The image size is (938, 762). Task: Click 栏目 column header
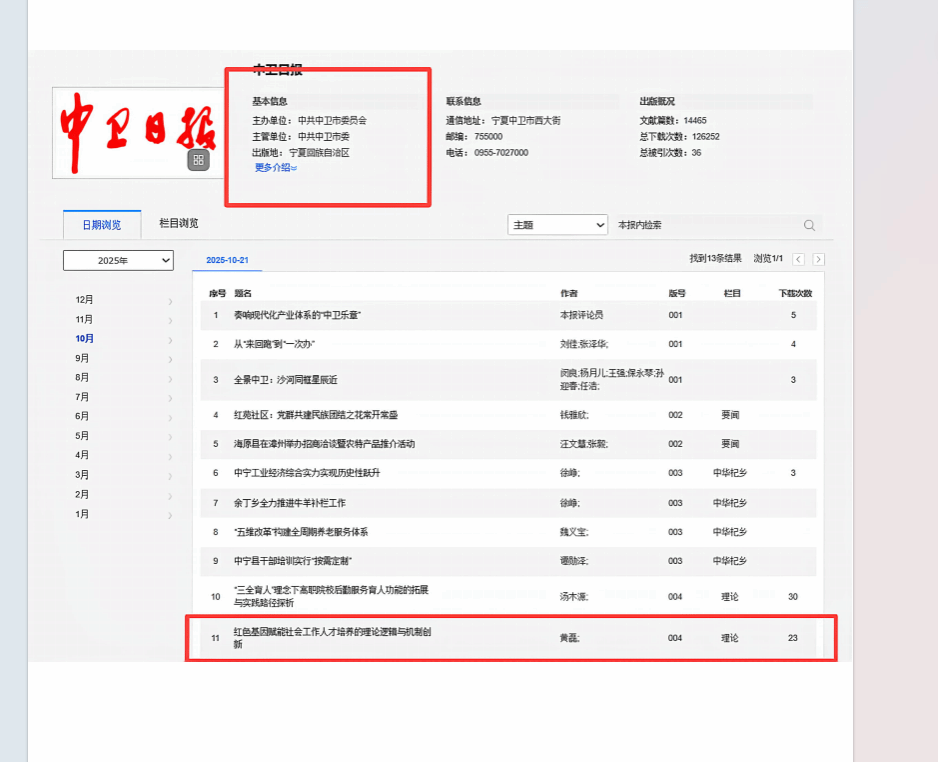pos(732,293)
